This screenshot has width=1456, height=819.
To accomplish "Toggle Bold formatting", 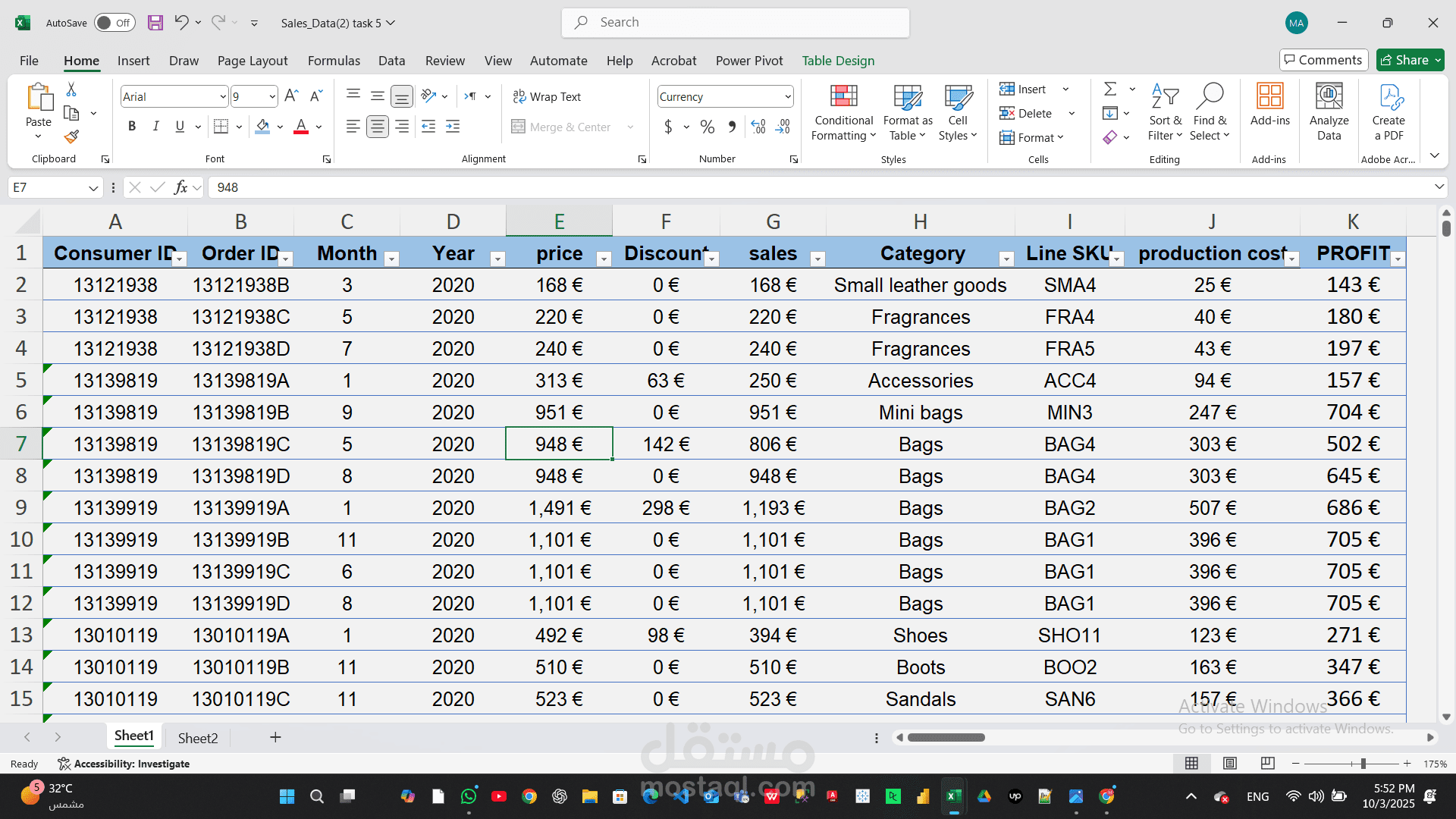I will 132,127.
